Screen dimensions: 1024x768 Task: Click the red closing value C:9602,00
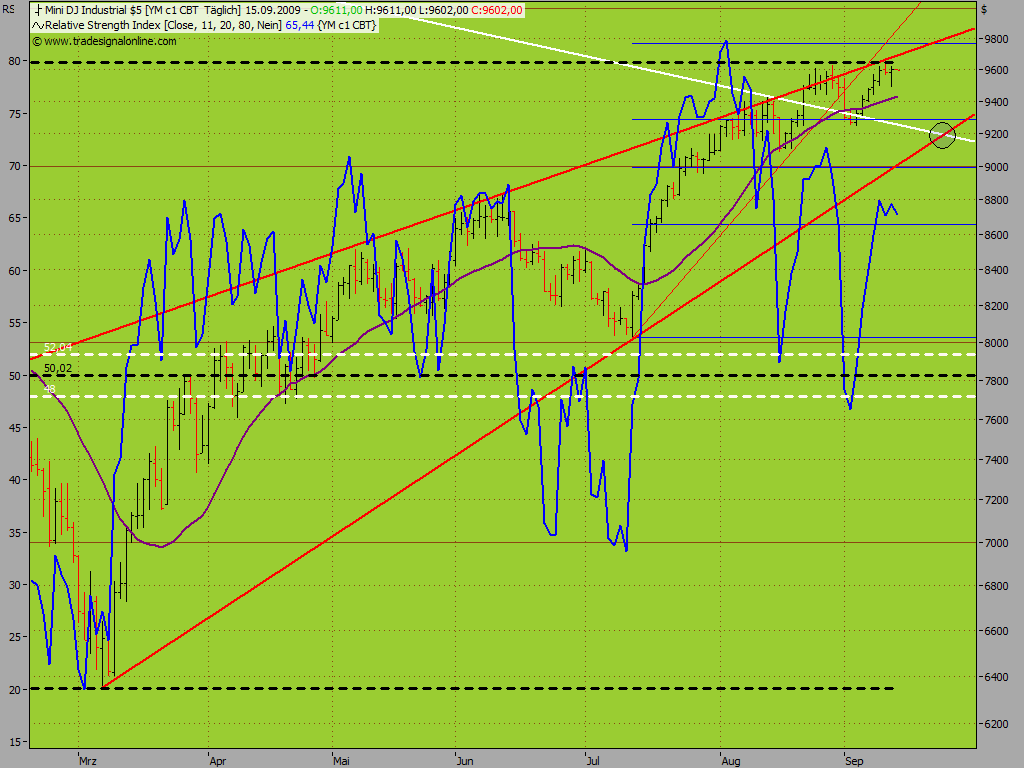tap(497, 10)
